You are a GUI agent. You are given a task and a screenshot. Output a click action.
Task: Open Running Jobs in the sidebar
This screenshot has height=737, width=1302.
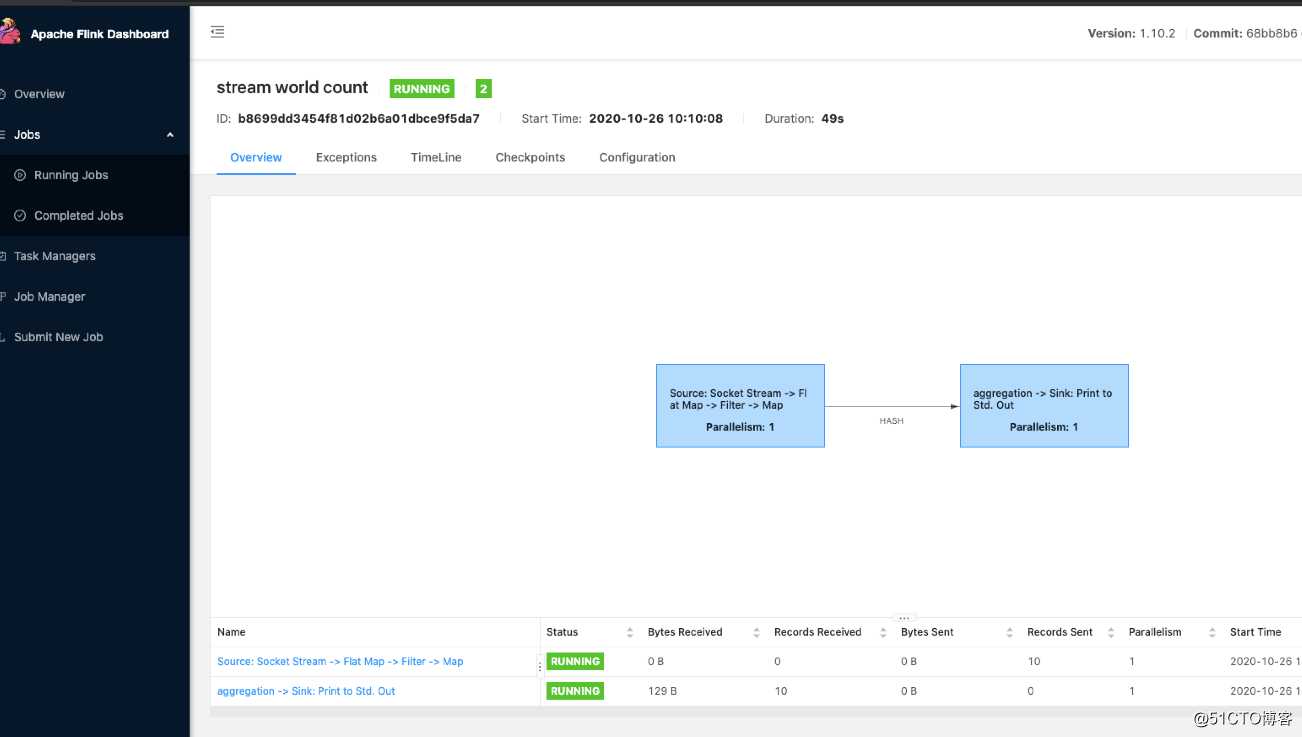(71, 175)
